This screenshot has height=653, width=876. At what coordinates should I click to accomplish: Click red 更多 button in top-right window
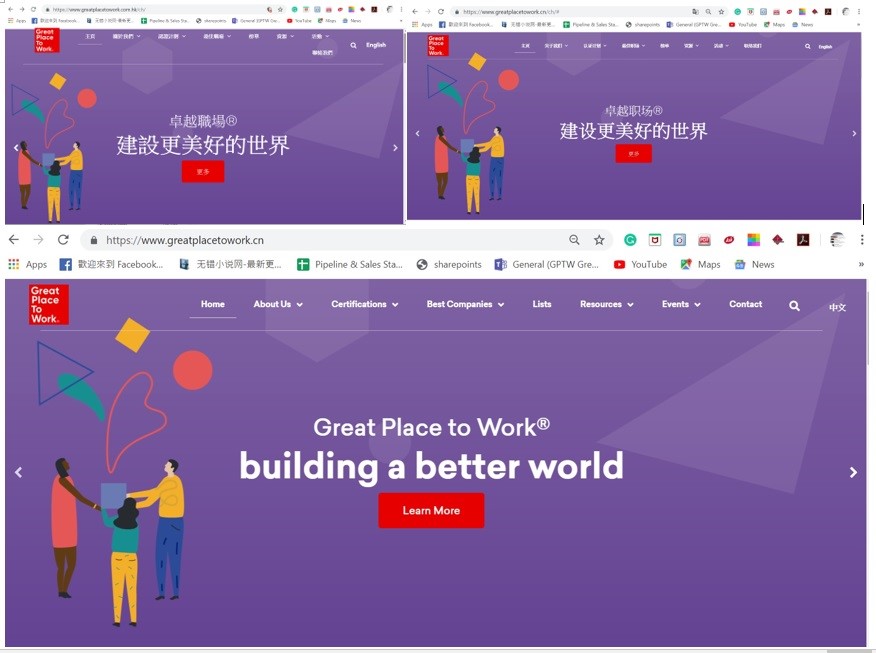634,154
